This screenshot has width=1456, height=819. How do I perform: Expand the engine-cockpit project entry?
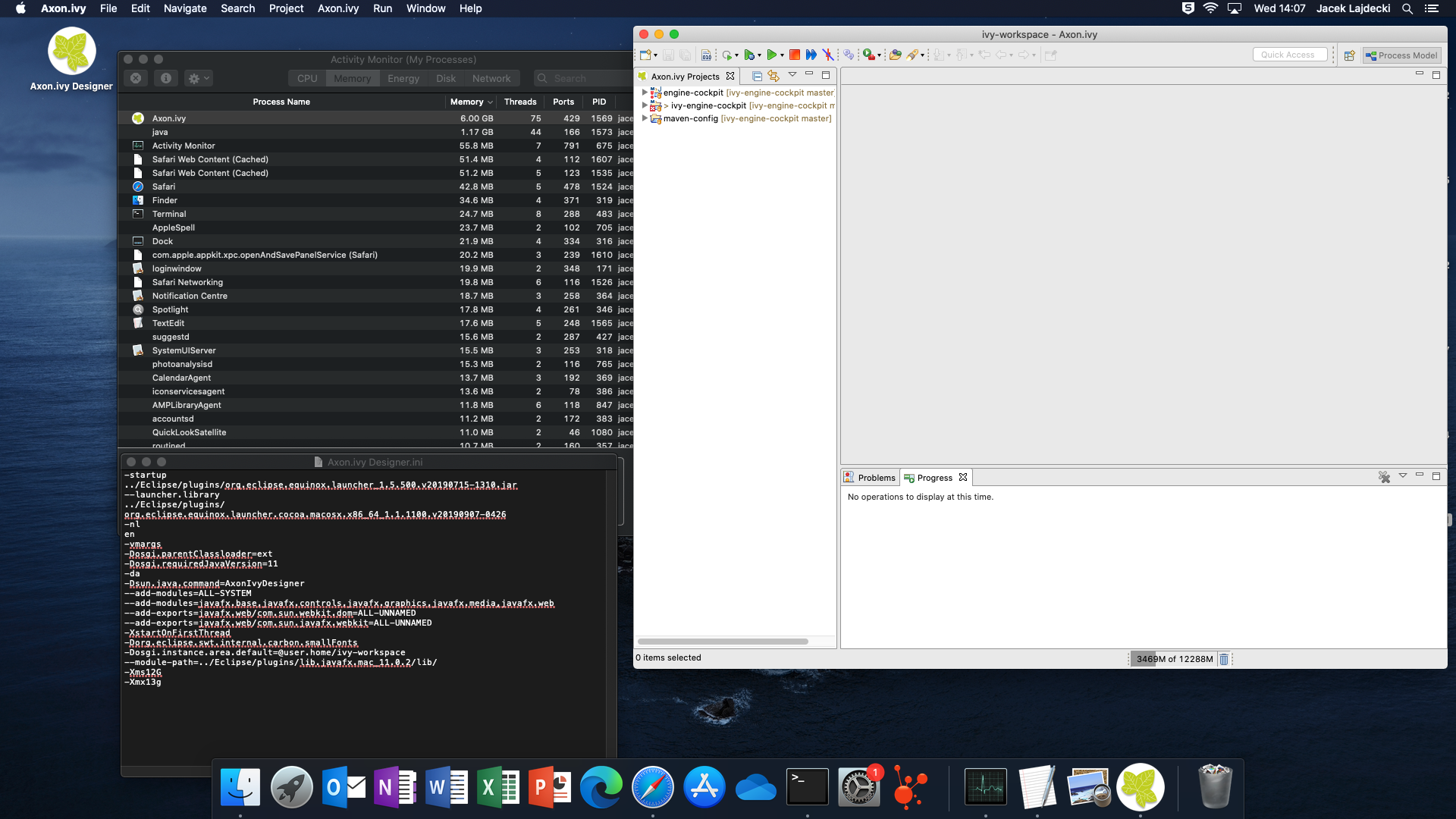point(644,91)
